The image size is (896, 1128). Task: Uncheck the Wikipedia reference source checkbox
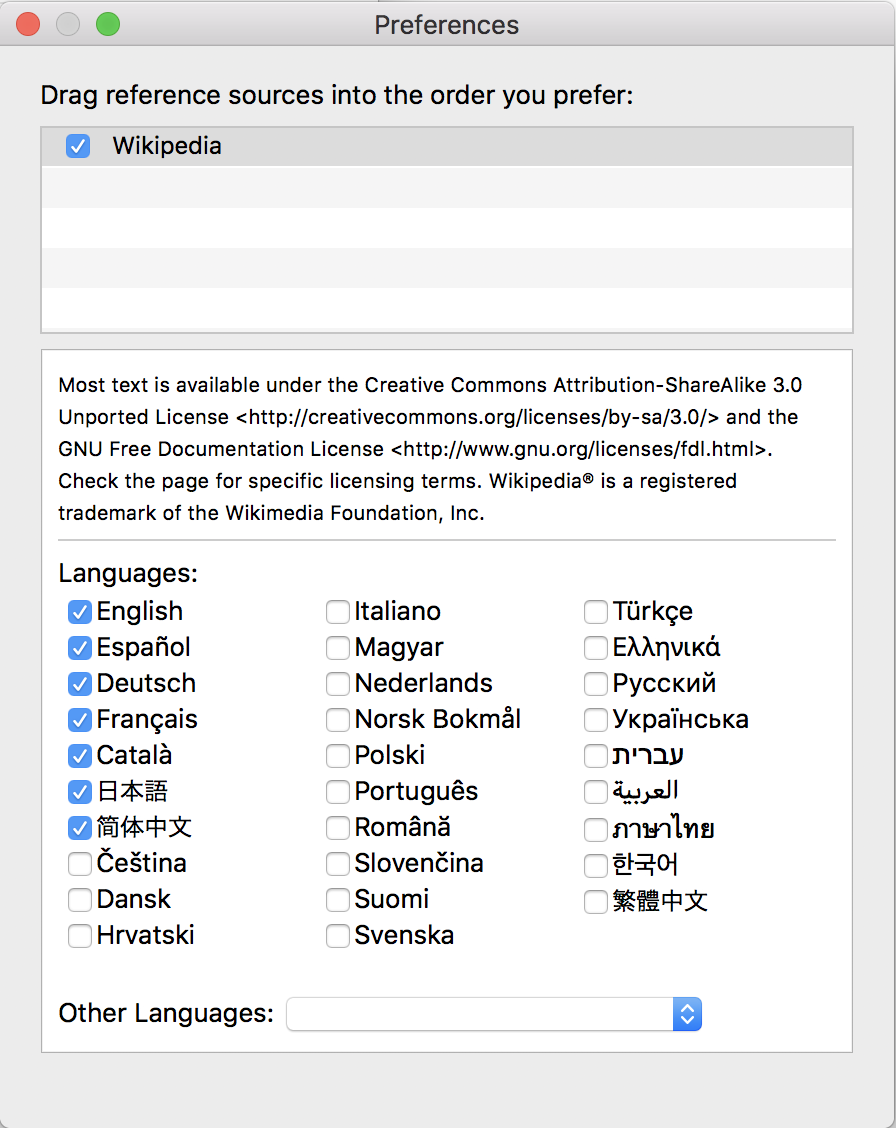pos(78,146)
